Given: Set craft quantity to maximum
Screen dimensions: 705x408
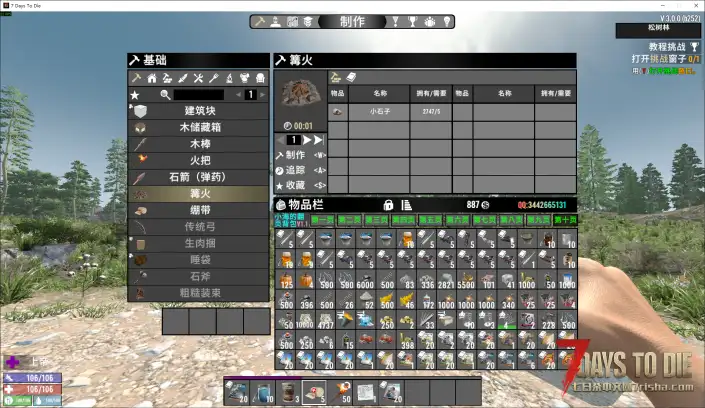Looking at the screenshot, I should tap(318, 140).
